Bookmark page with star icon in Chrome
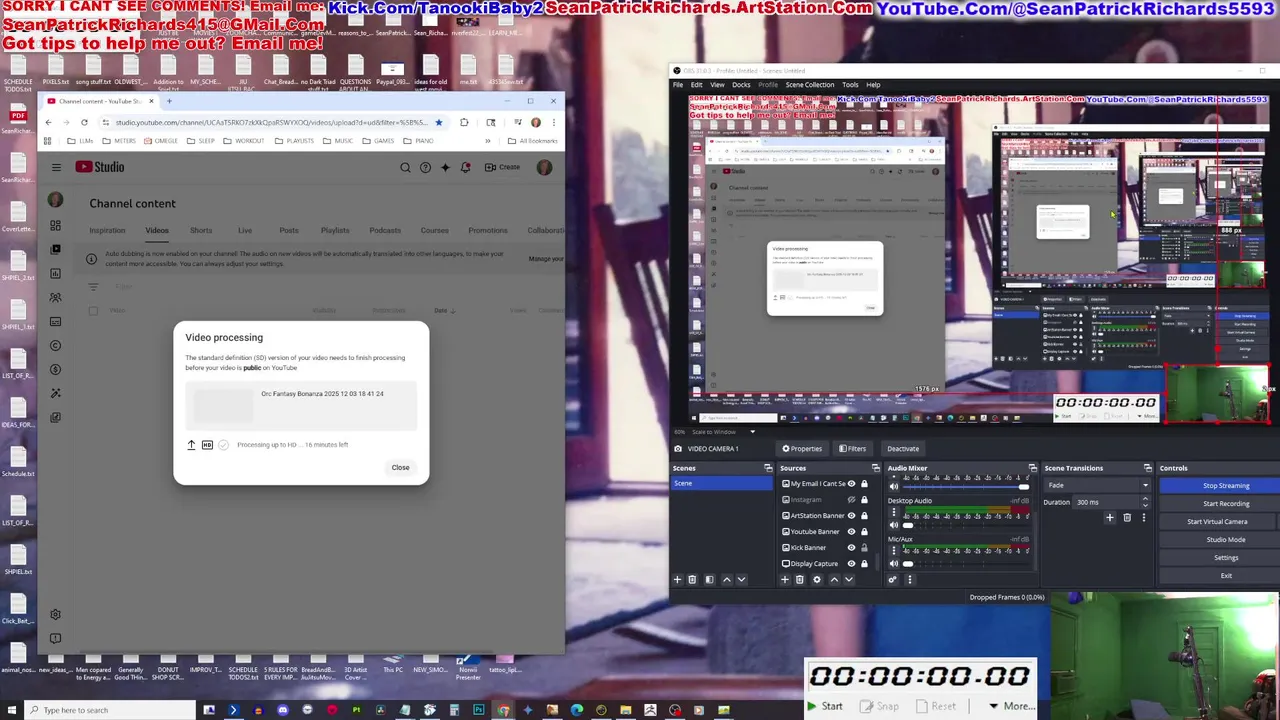This screenshot has width=1280, height=720. (438, 122)
